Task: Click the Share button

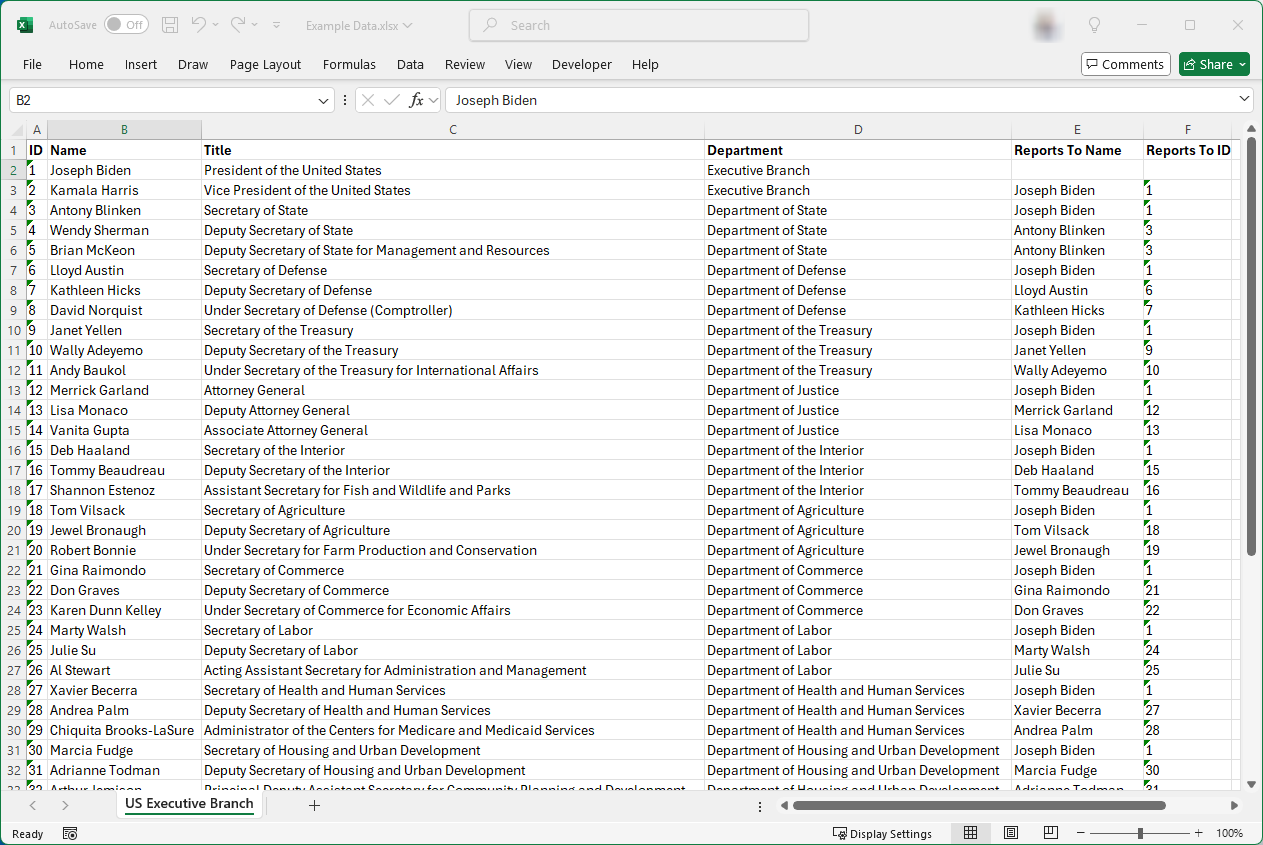Action: click(x=1213, y=64)
